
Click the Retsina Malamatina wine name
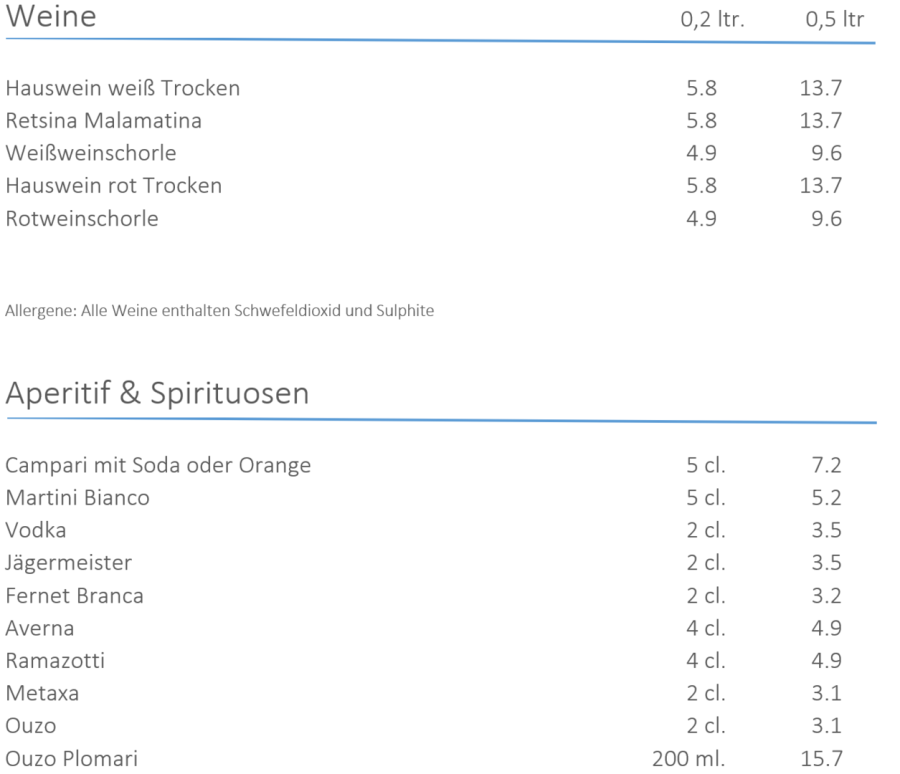(103, 121)
